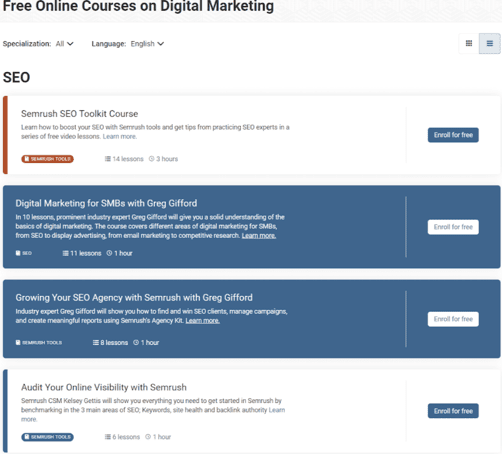Click the blue Semrush Tools badge on Audit course
The image size is (503, 454).
coord(47,437)
